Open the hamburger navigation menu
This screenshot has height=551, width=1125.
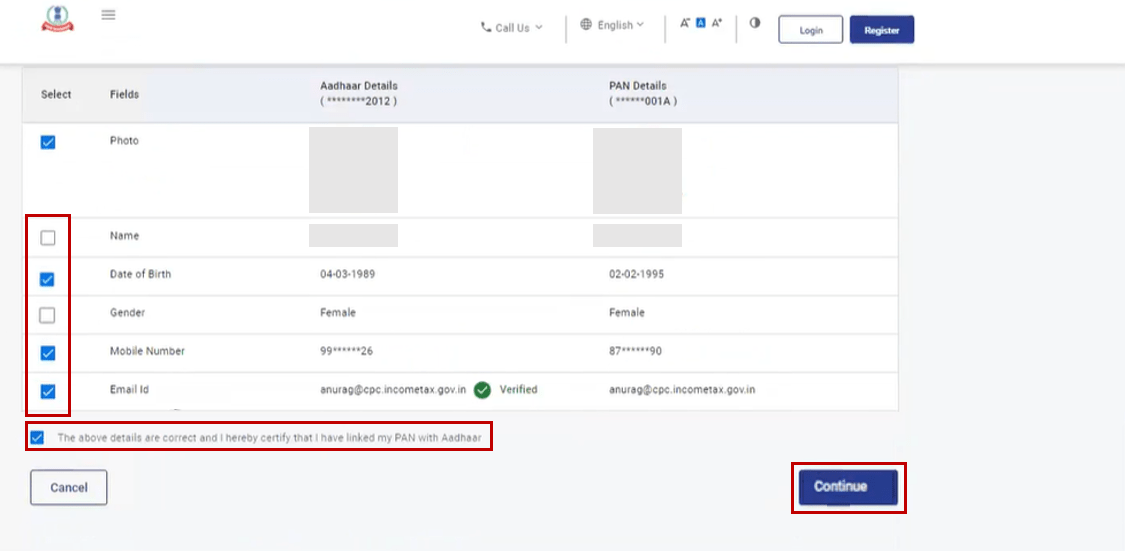point(109,15)
